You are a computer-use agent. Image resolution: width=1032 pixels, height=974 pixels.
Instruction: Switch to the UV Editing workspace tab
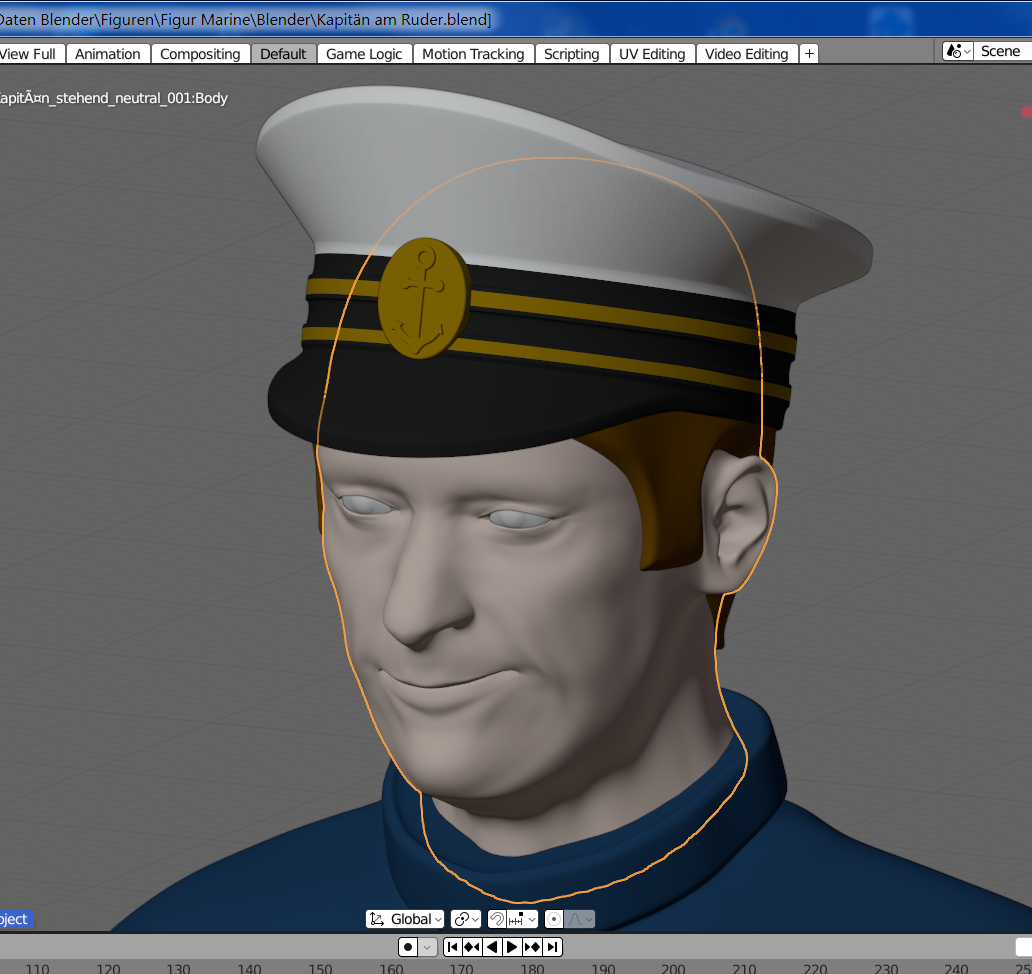[x=652, y=54]
